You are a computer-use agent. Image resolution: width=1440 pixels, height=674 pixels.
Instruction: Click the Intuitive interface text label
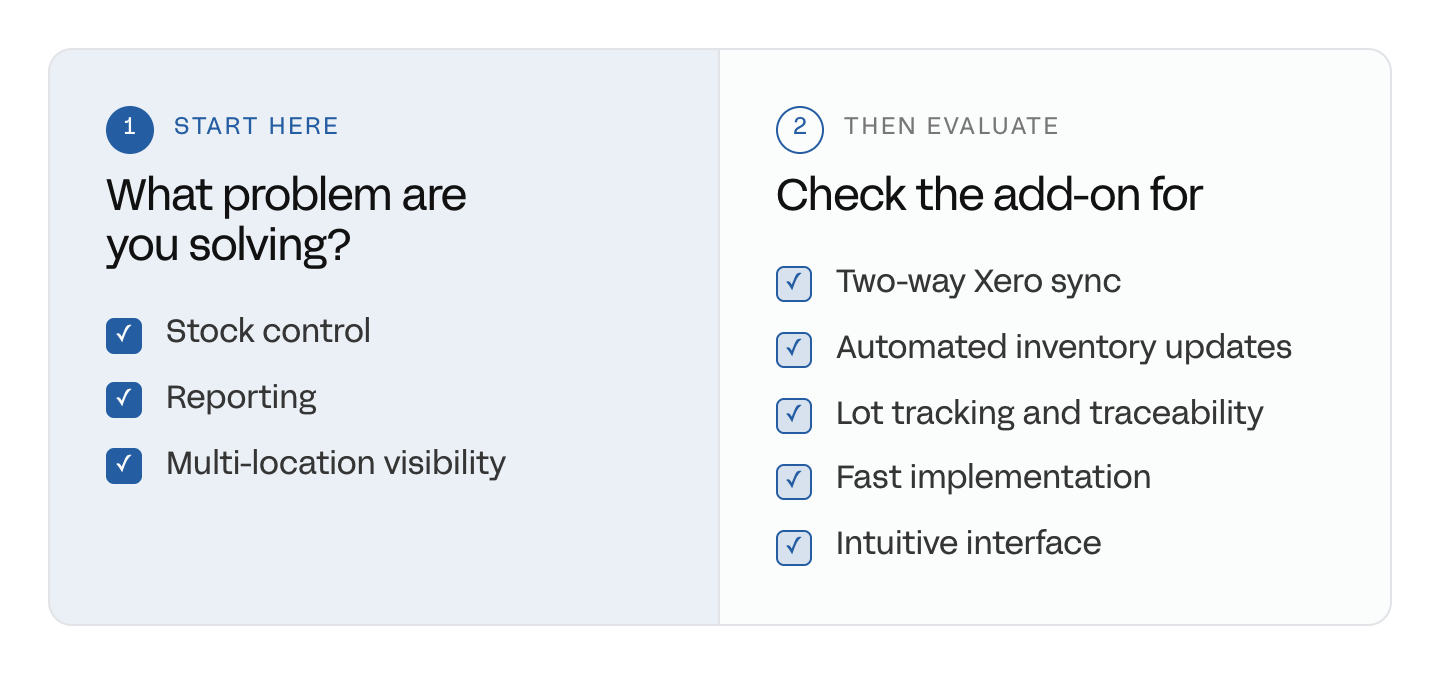pos(968,543)
